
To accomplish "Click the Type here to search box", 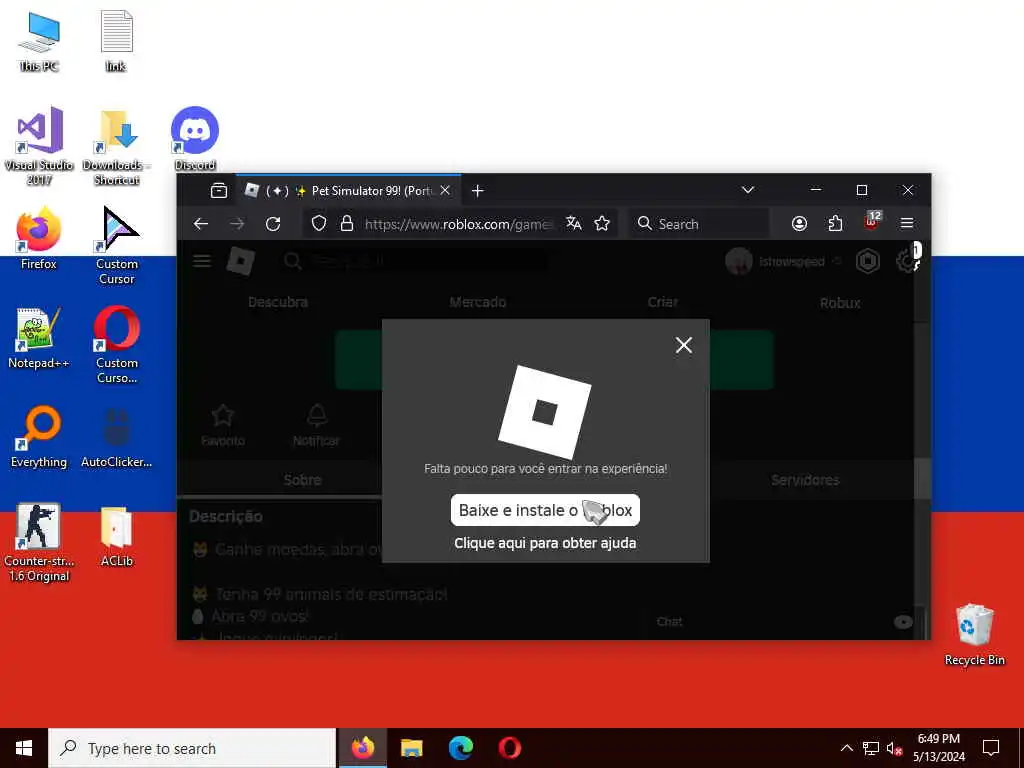I will point(192,748).
